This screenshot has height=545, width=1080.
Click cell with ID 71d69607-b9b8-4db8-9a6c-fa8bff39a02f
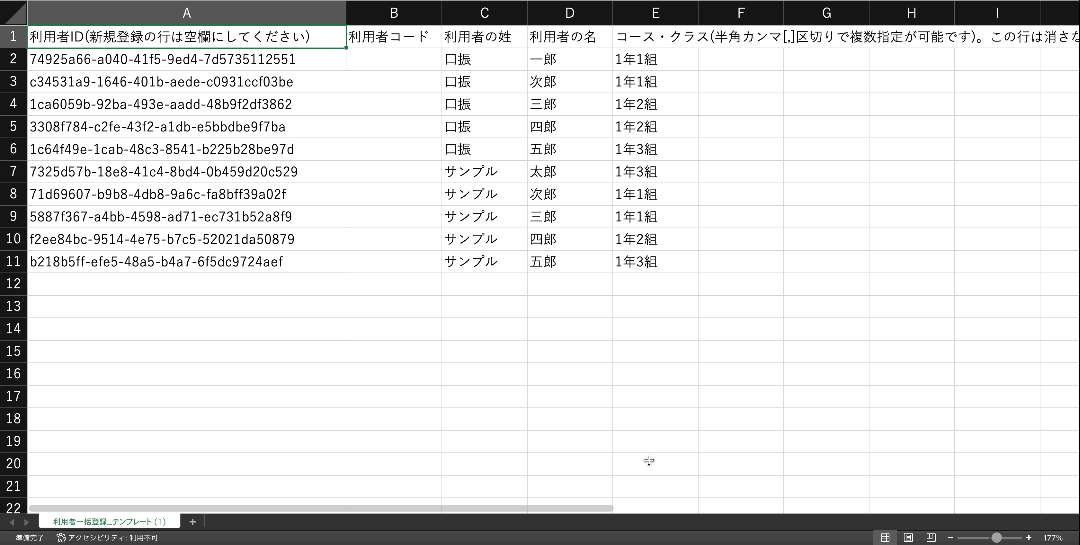click(187, 194)
